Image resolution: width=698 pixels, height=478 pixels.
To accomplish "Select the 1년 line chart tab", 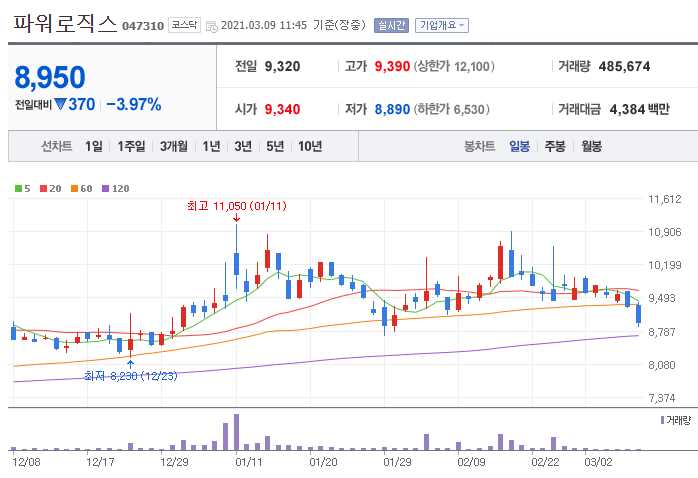I will 211,146.
